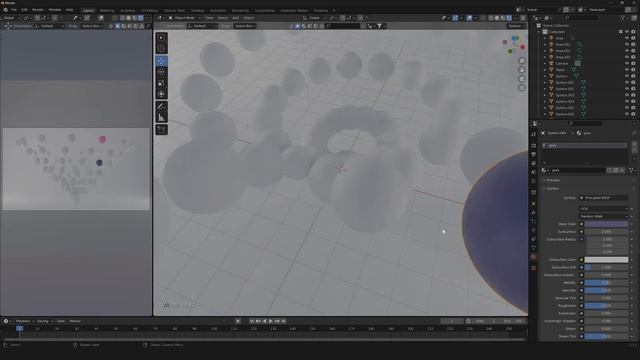This screenshot has width=640, height=360.
Task: Select the Annotate tool
Action: (162, 107)
